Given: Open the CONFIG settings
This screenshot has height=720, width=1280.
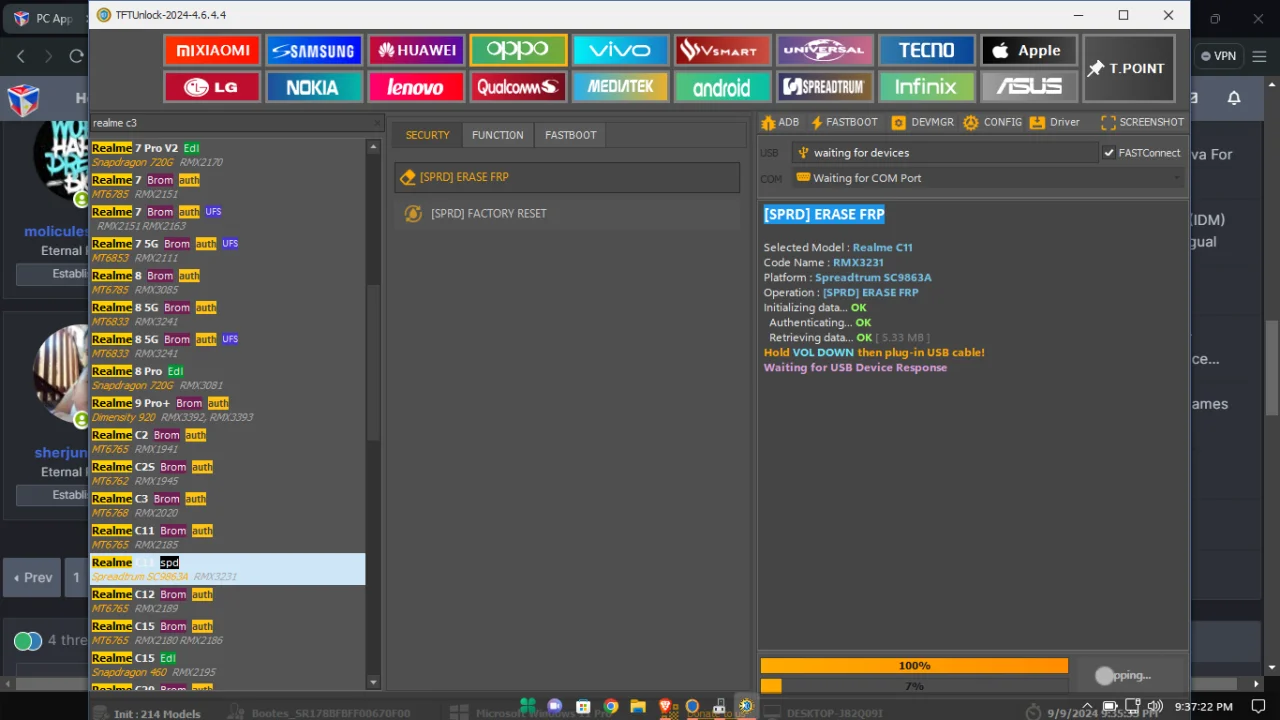Looking at the screenshot, I should pyautogui.click(x=992, y=122).
